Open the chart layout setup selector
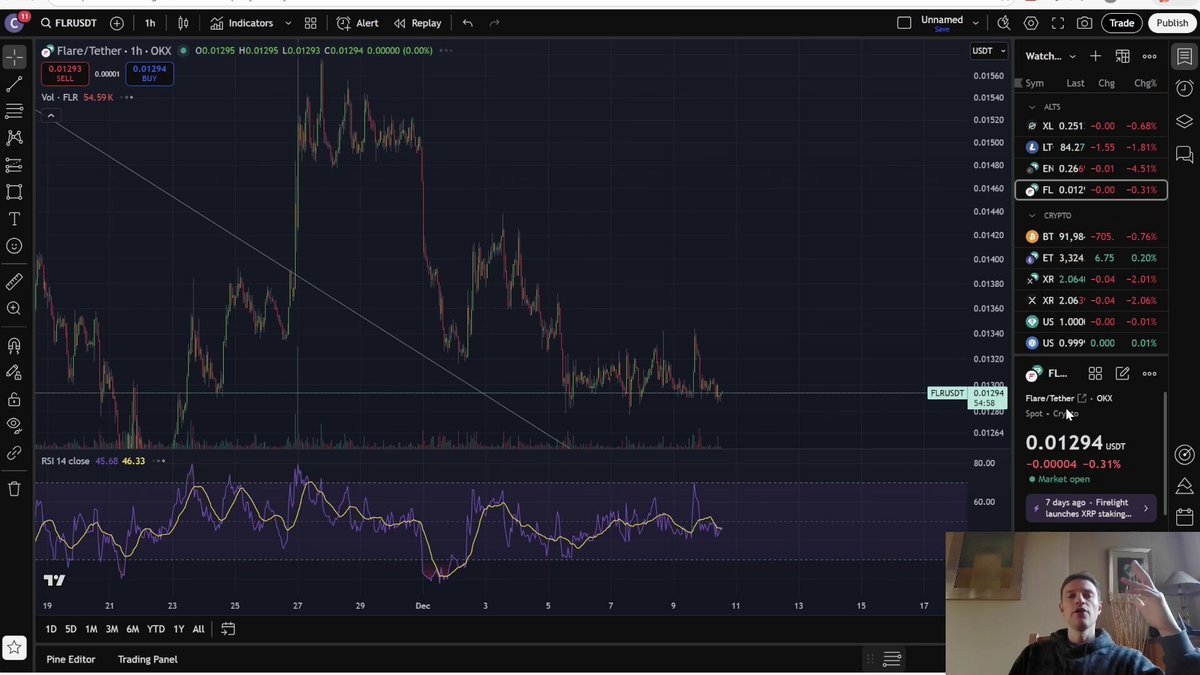The image size is (1200, 675). (x=904, y=23)
